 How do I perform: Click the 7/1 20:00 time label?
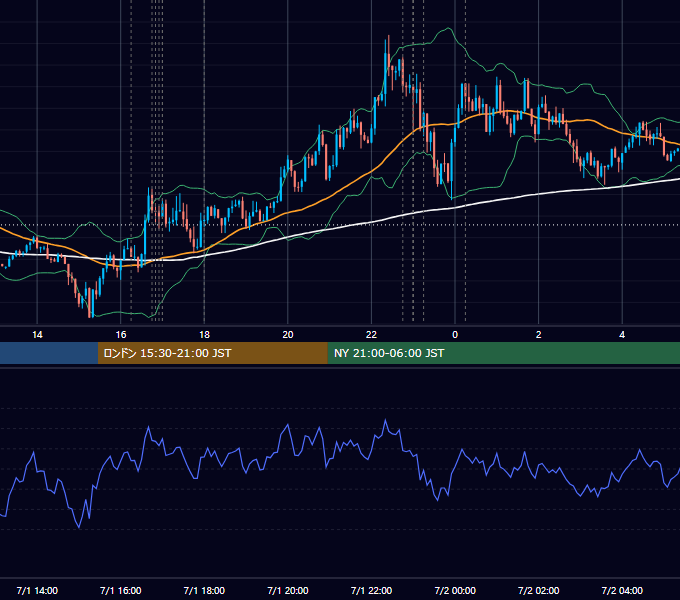[288, 590]
